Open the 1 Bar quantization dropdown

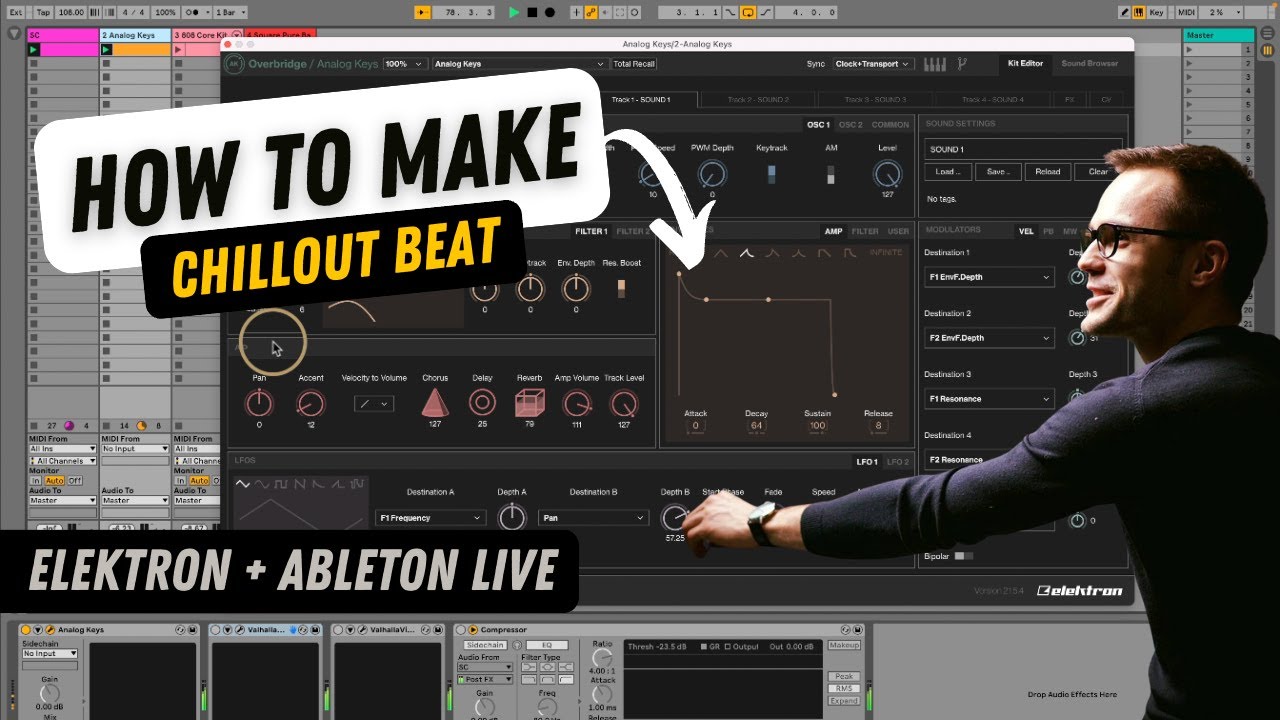[228, 12]
